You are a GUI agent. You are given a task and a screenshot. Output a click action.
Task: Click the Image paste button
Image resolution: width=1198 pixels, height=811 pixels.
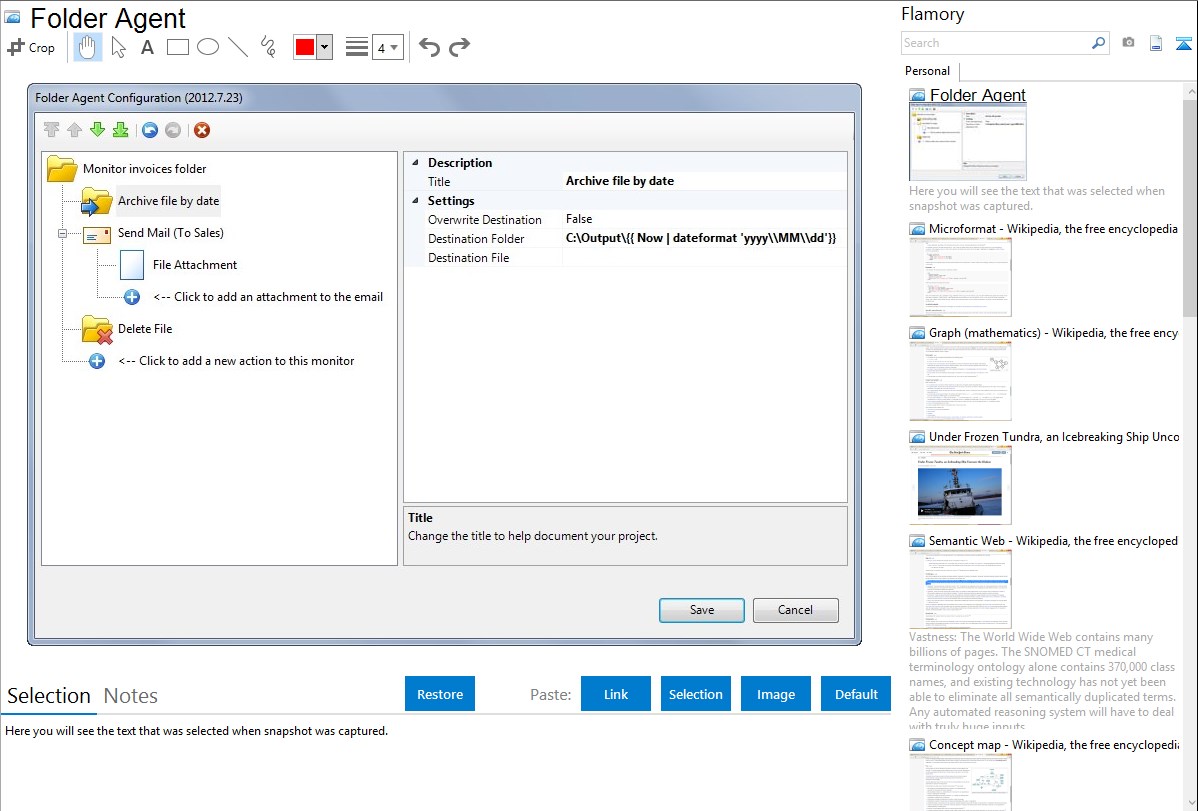point(776,694)
